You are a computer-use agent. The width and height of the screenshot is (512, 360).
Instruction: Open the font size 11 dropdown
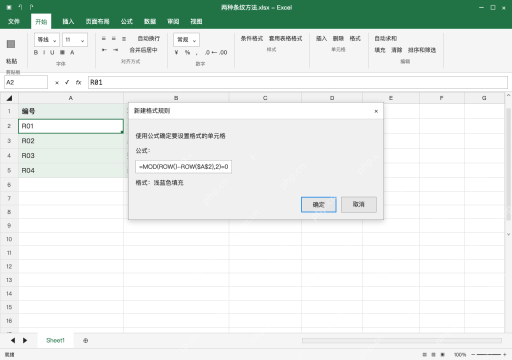(75, 40)
